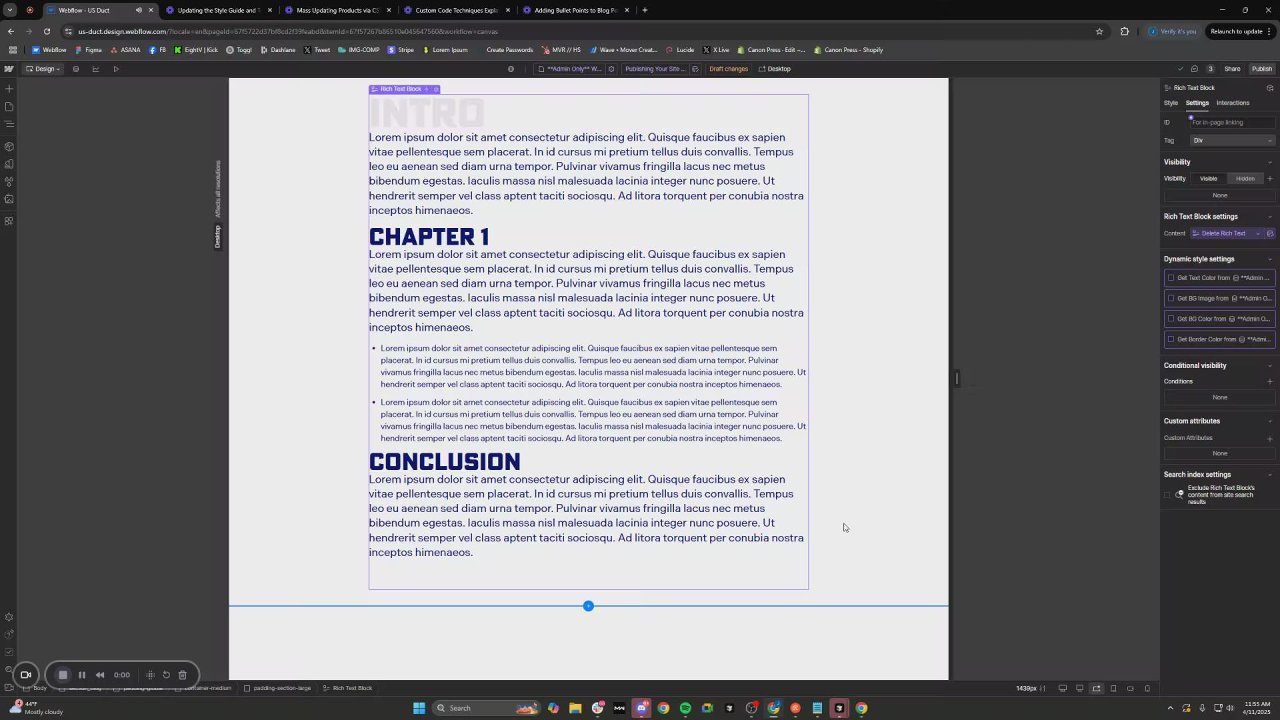Click the blue section resize handle dot
This screenshot has width=1280, height=720.
(x=588, y=606)
